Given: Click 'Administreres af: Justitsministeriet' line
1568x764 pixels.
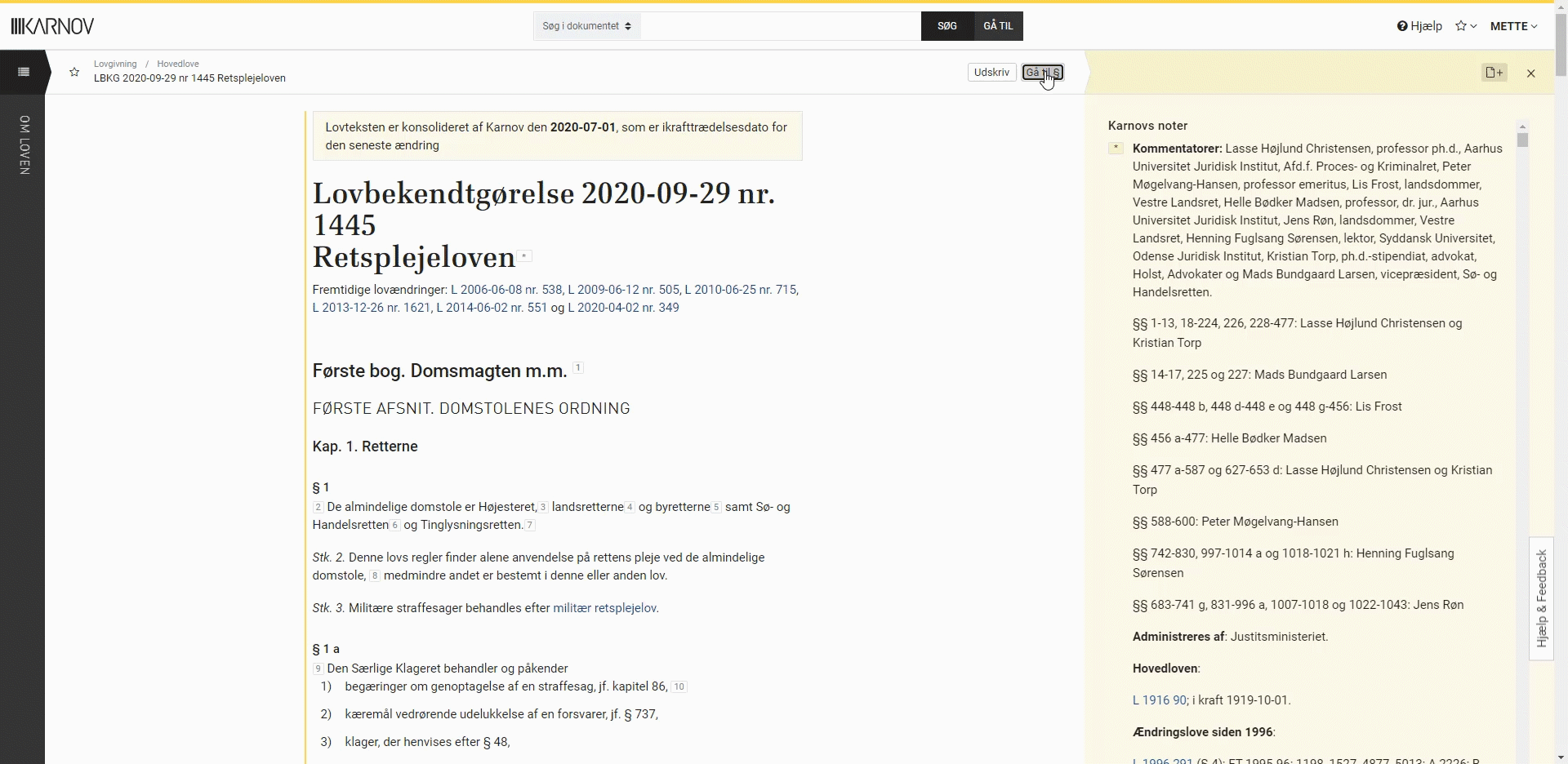Looking at the screenshot, I should (1231, 637).
